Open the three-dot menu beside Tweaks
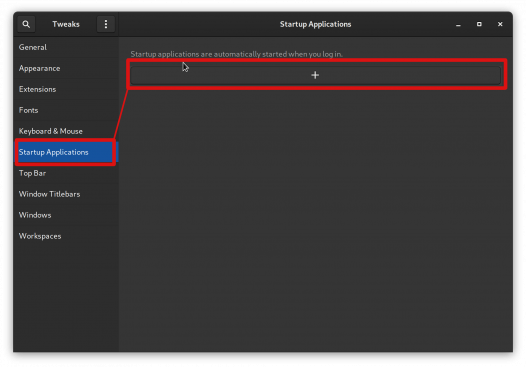Image resolution: width=526 pixels, height=367 pixels. (106, 24)
